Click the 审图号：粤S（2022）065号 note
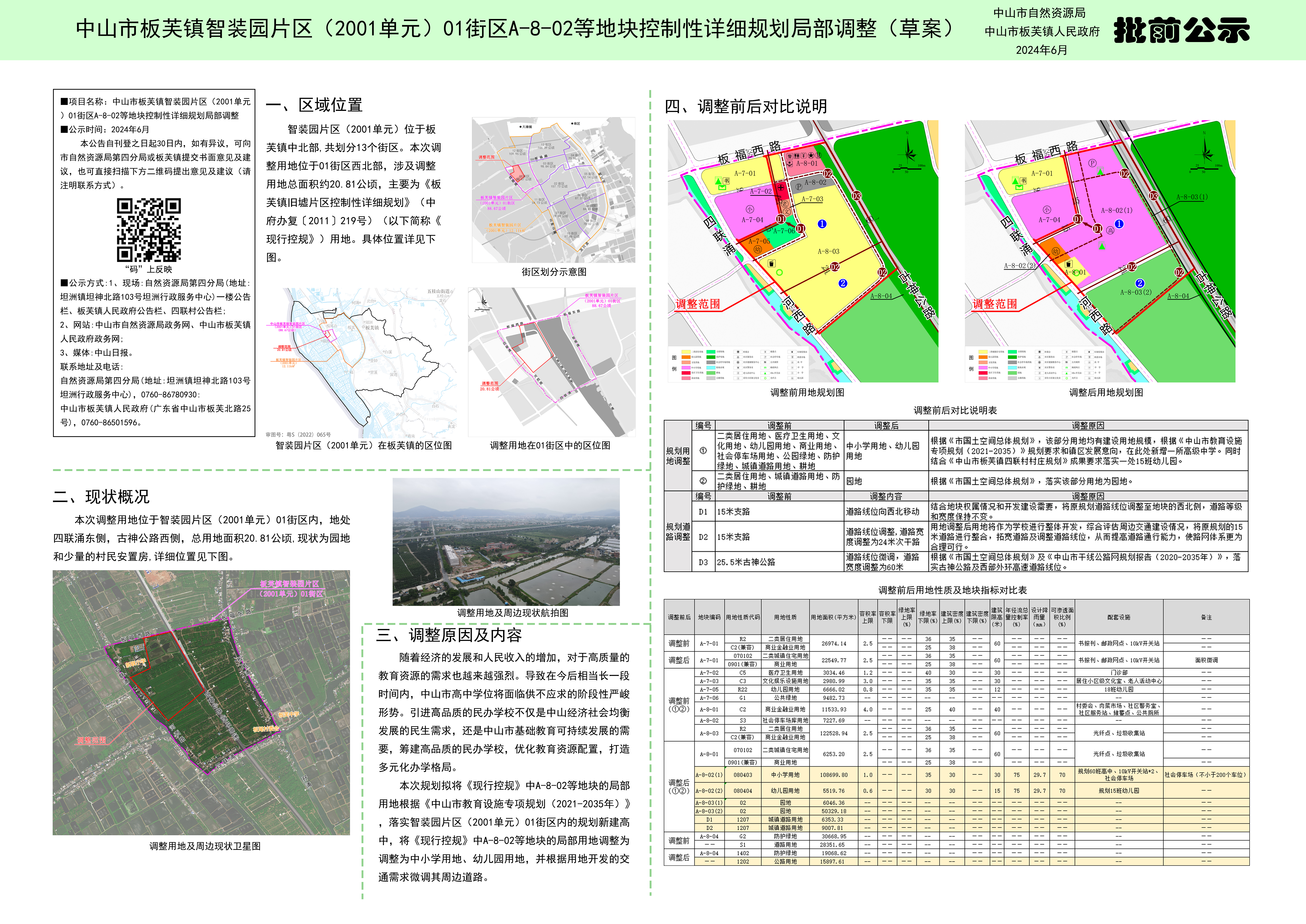Screen dimensions: 1306x924 coord(298,435)
